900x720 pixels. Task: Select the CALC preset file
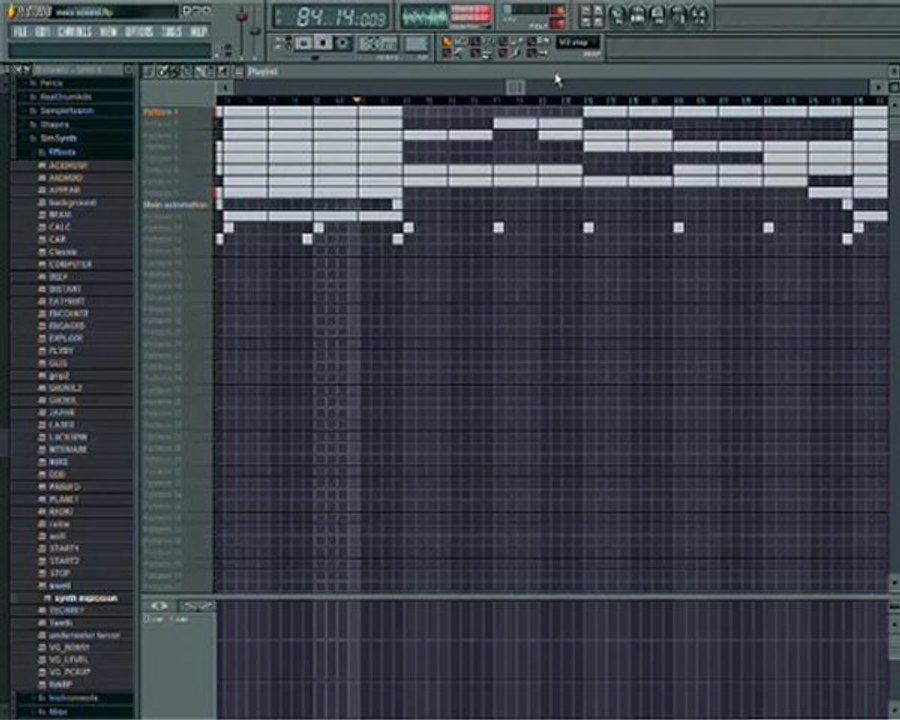[x=57, y=227]
